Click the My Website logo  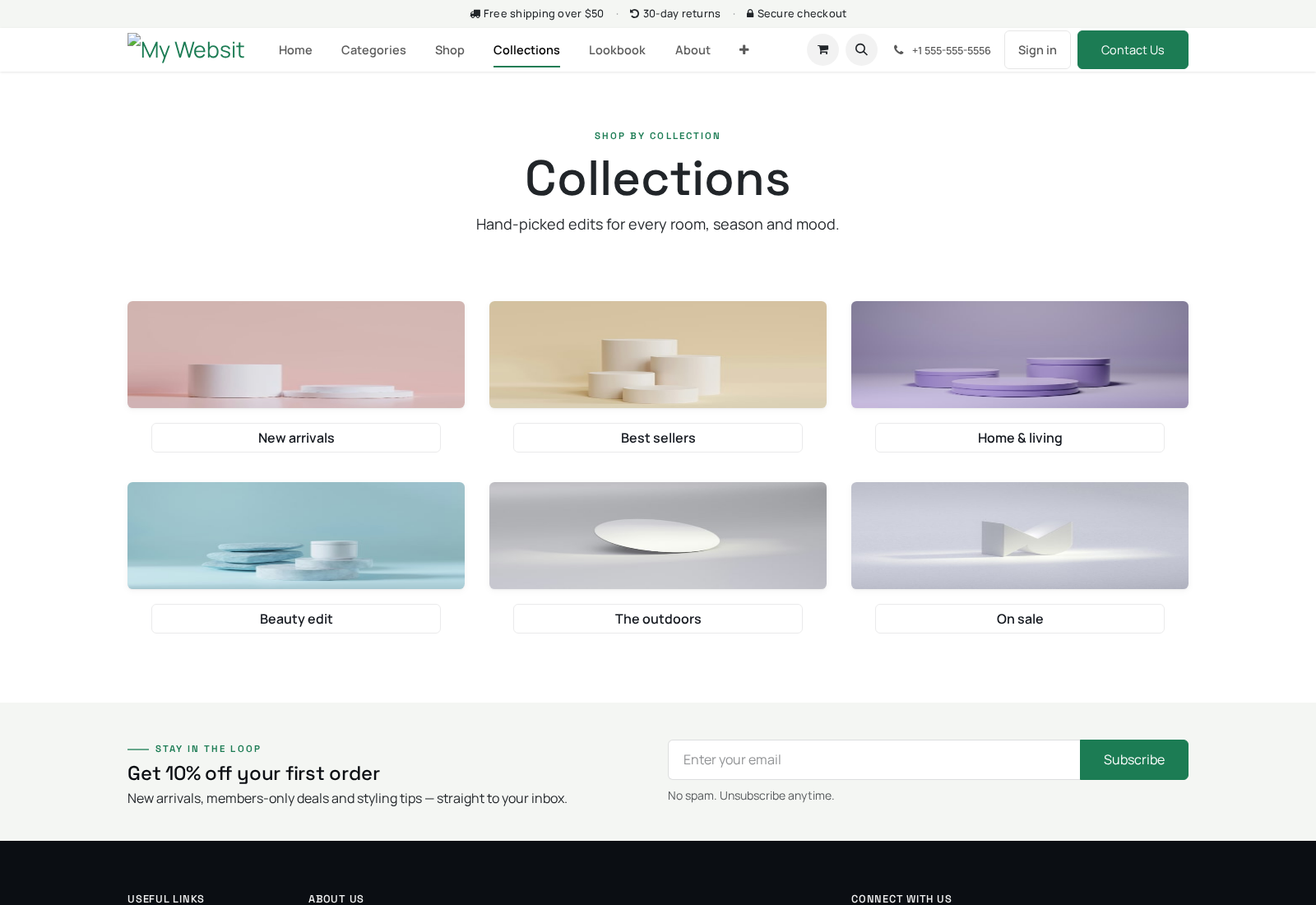pos(186,49)
